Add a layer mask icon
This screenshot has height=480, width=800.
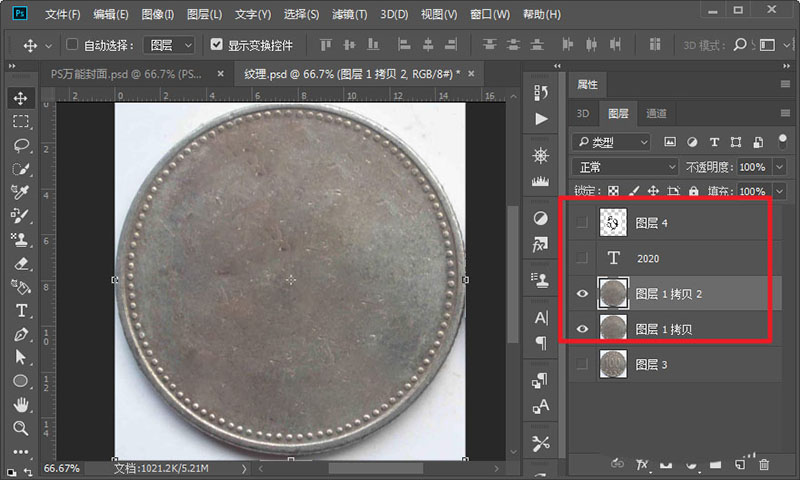pyautogui.click(x=666, y=464)
